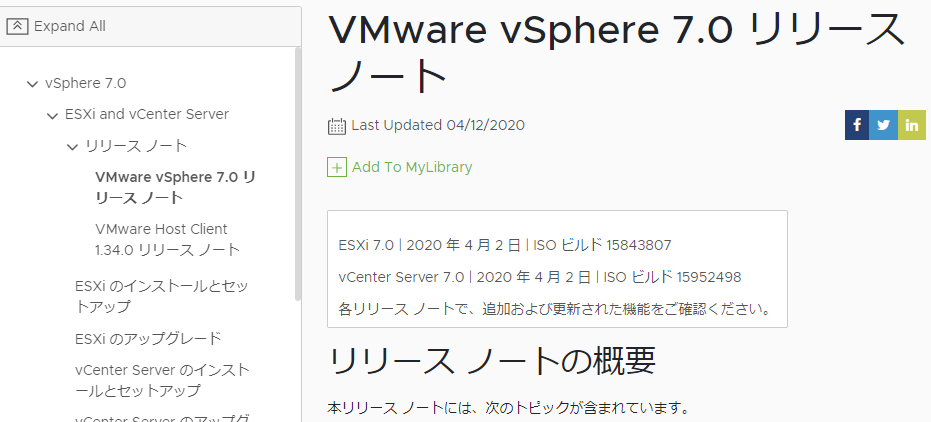Click the Last Updated 04/12/2020 text
This screenshot has height=422, width=931.
(x=438, y=125)
